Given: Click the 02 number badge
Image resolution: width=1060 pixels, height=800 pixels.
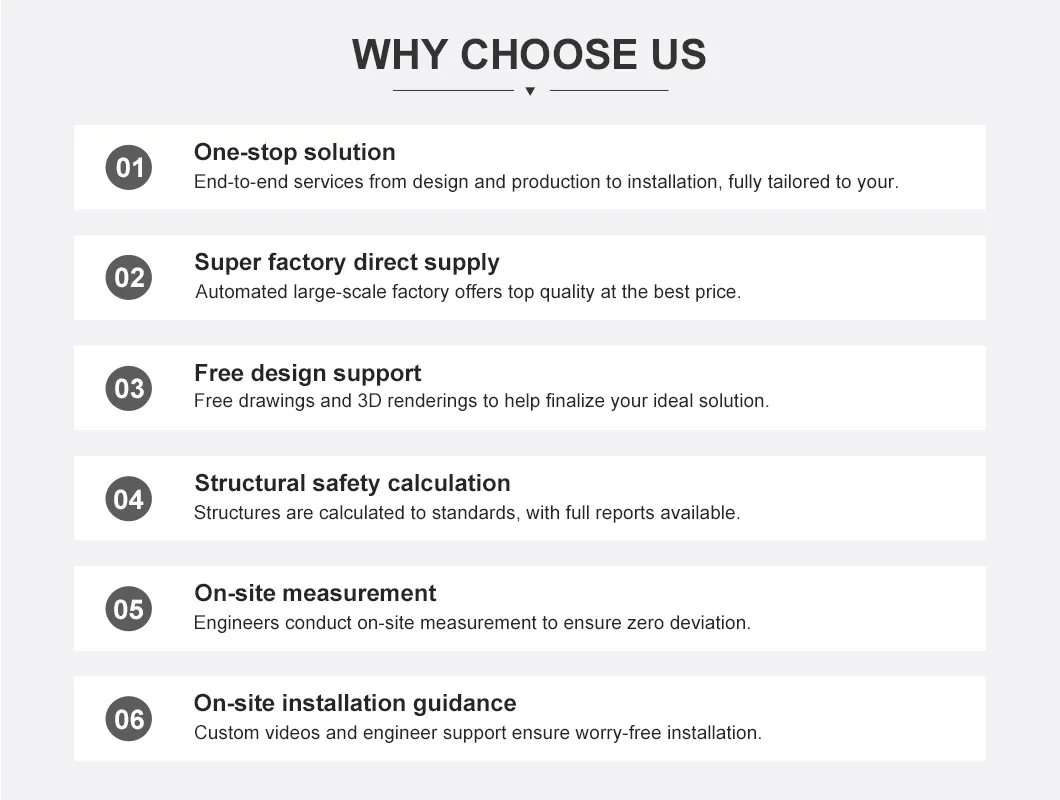Looking at the screenshot, I should (129, 277).
